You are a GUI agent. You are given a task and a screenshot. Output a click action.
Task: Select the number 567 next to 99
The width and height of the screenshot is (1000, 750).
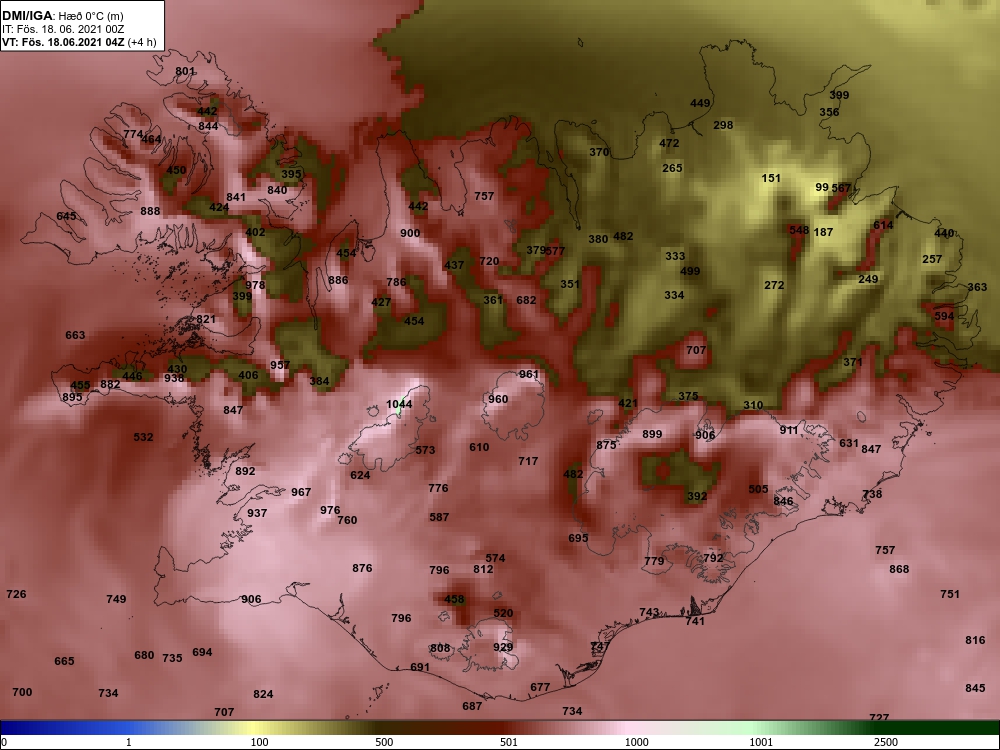(x=841, y=188)
